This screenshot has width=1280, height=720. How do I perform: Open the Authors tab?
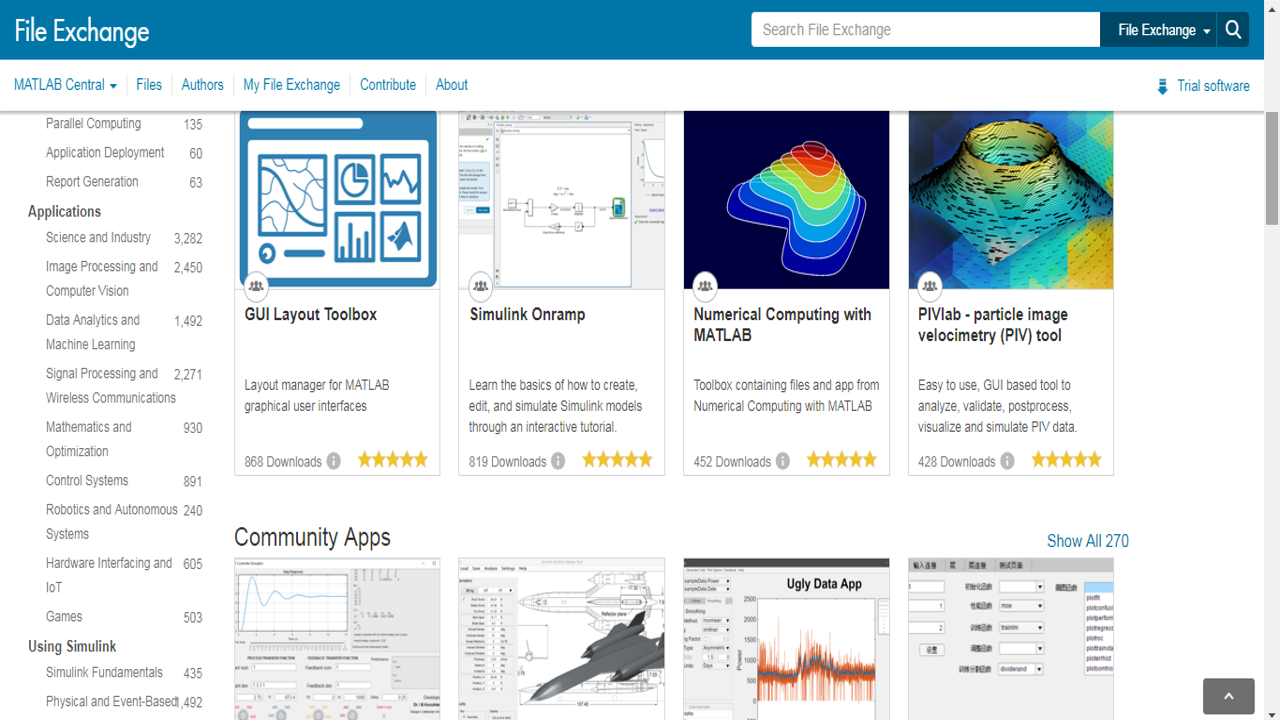click(x=202, y=85)
